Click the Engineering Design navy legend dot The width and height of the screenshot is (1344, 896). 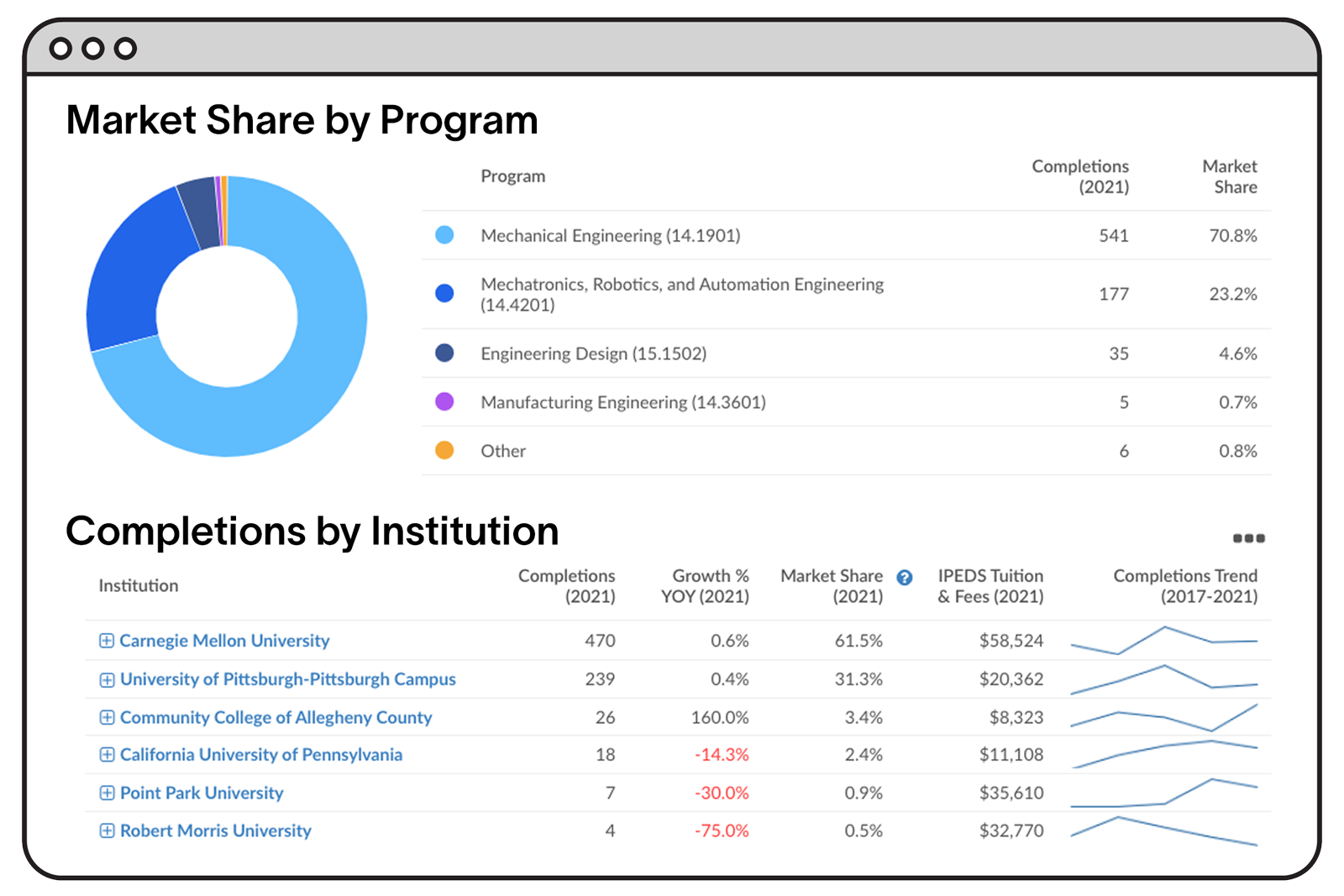[444, 353]
